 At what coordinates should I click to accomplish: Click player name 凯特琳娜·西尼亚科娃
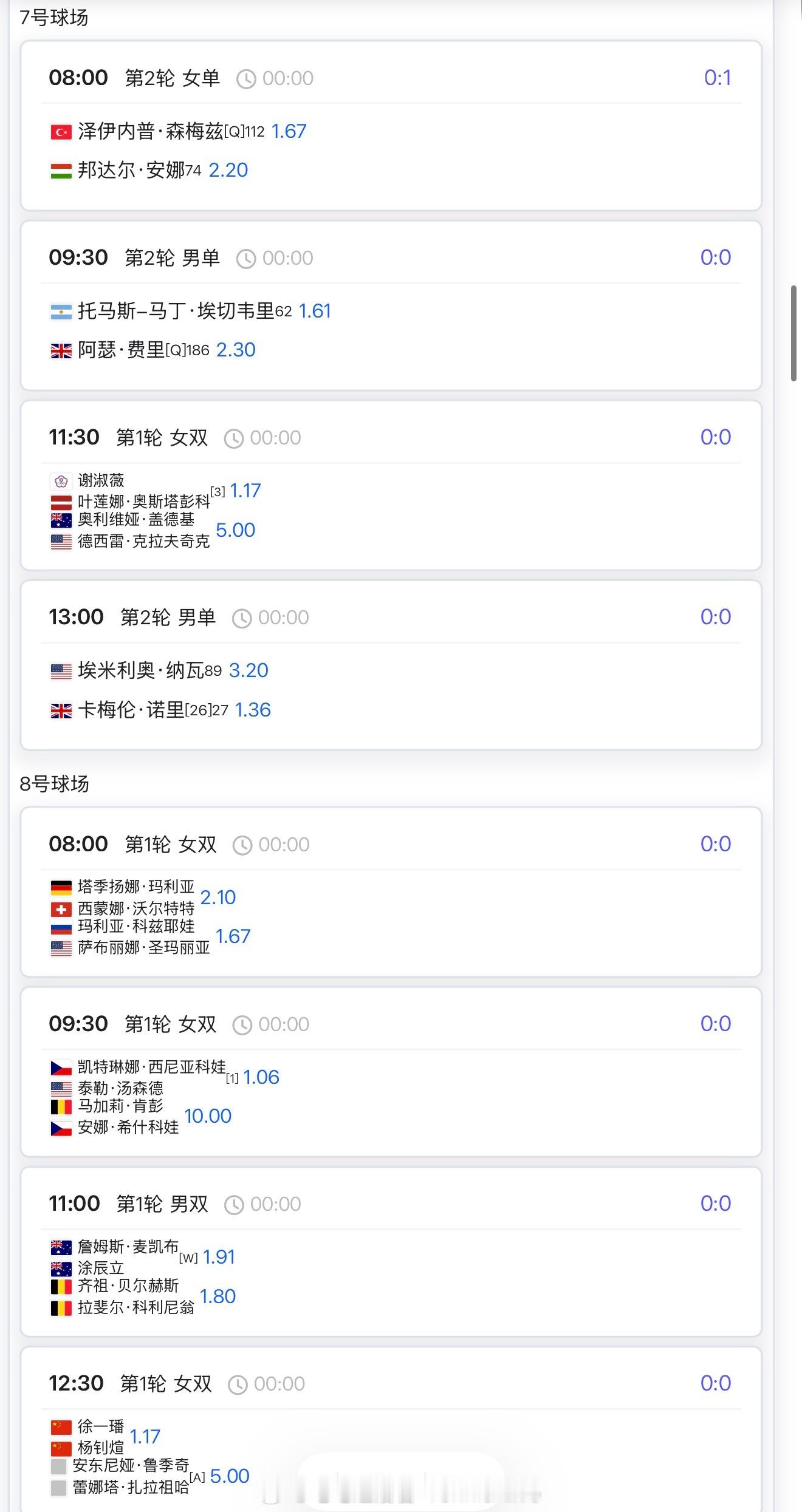(152, 1067)
